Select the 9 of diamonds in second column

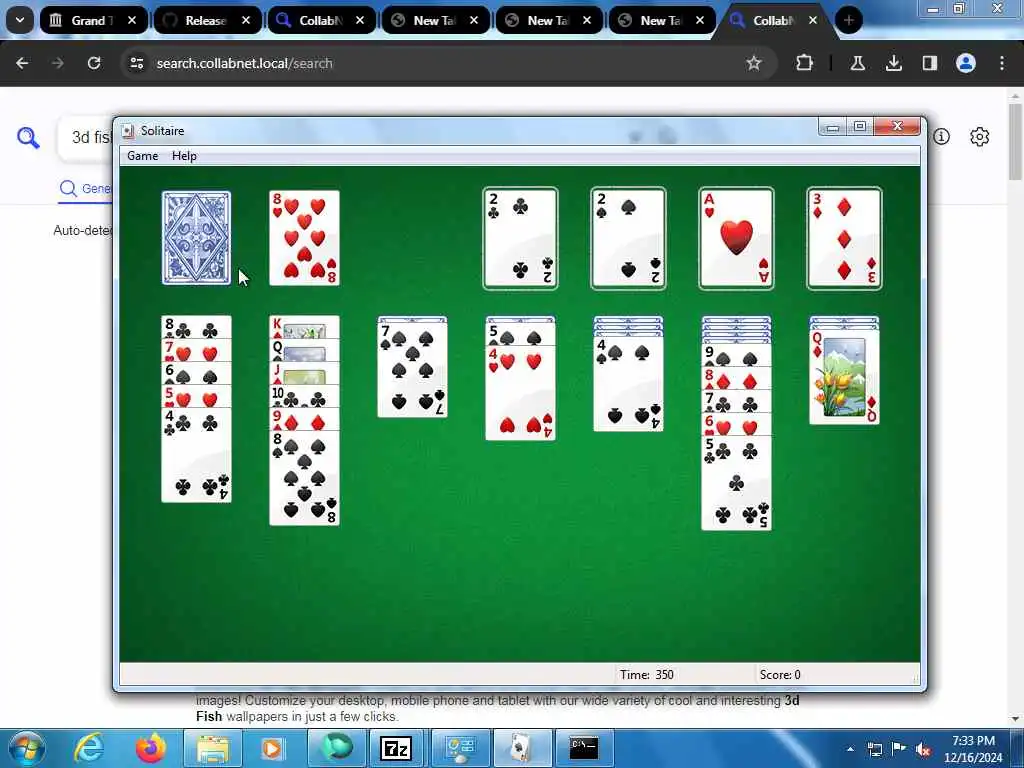click(304, 419)
